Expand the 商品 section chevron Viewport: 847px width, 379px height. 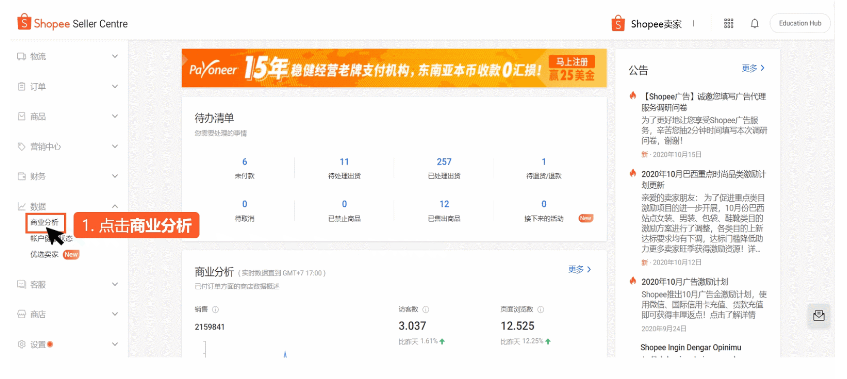(x=115, y=116)
